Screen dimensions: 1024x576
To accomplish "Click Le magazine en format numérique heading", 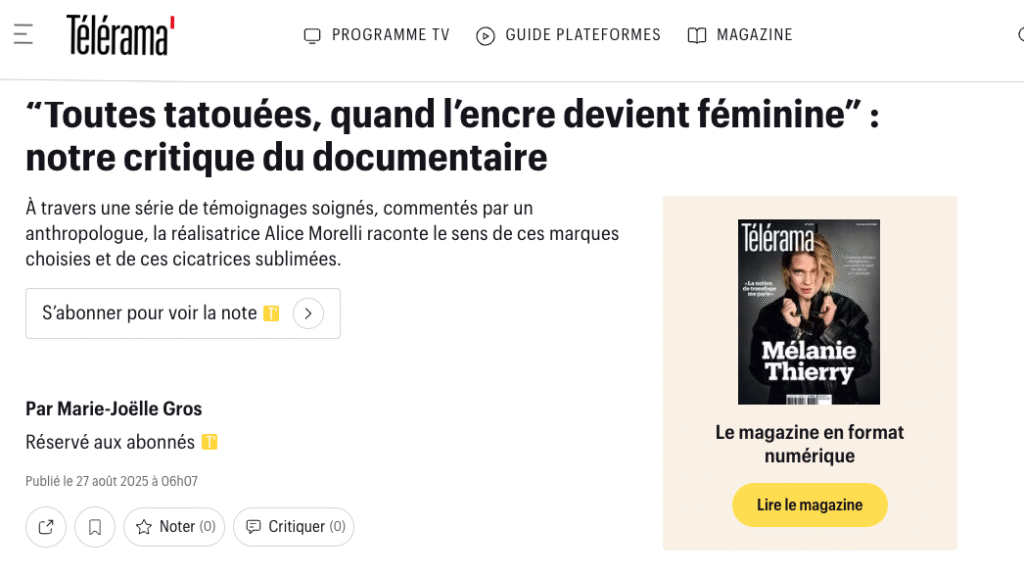I will pyautogui.click(x=809, y=444).
